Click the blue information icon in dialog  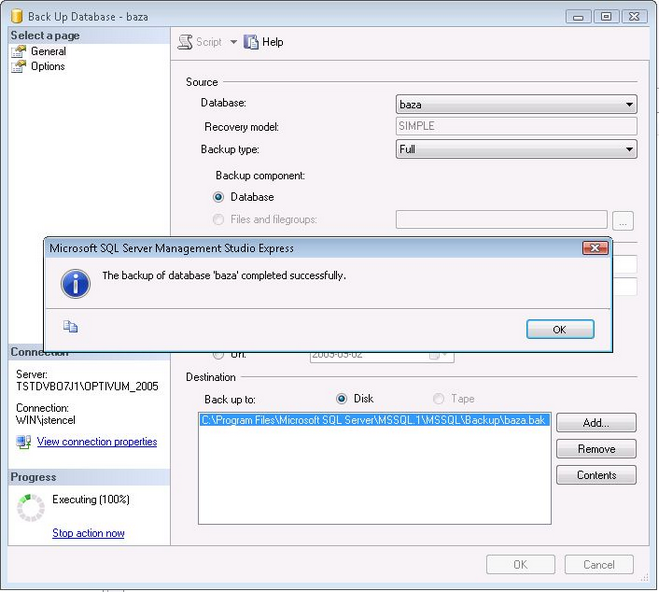[x=76, y=284]
